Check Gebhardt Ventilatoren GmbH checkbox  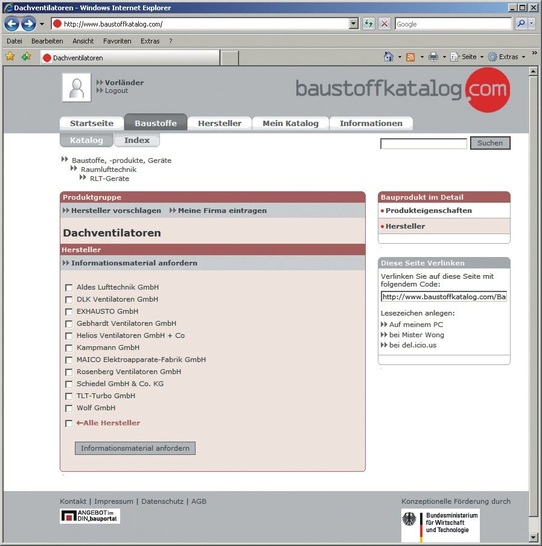pos(69,324)
